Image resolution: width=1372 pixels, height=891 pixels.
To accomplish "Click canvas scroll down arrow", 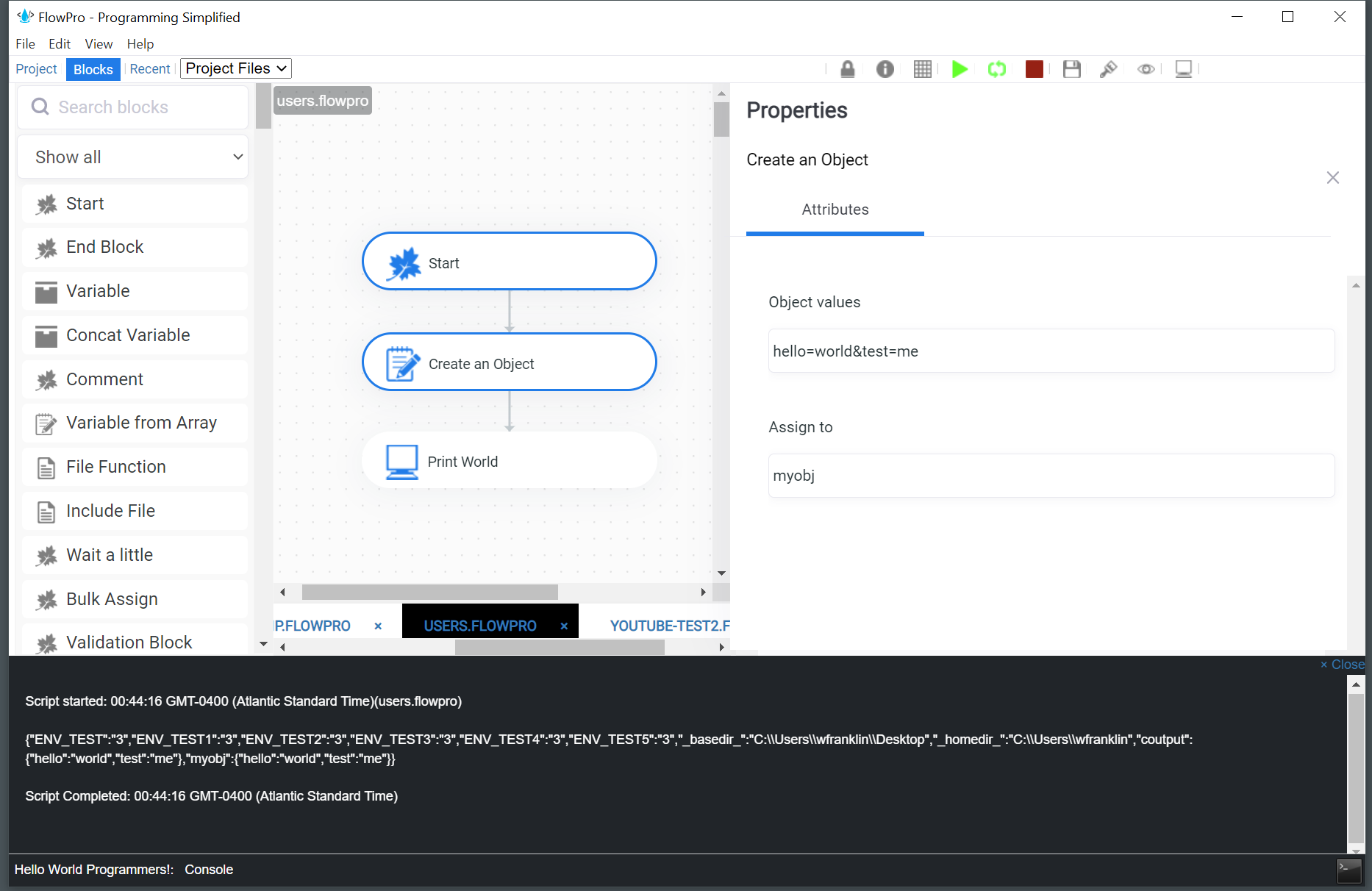I will [x=721, y=573].
